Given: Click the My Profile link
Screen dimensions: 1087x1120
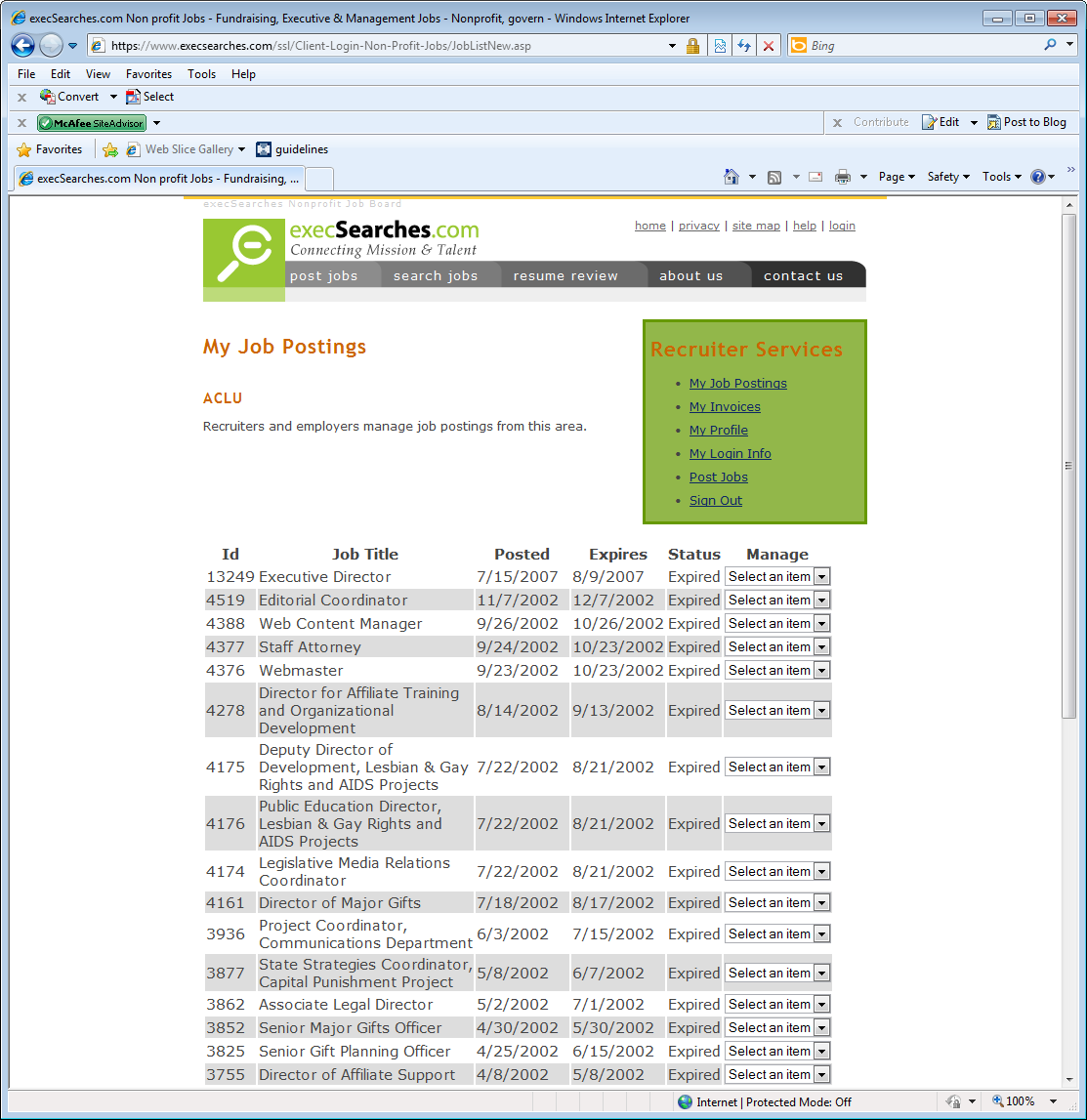Looking at the screenshot, I should (x=719, y=430).
